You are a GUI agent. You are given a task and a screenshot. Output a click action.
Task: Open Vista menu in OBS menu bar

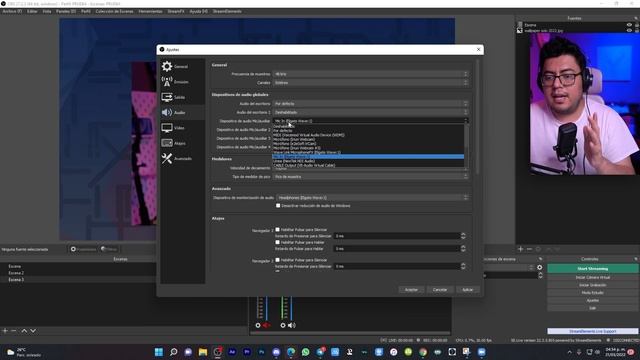click(x=47, y=11)
